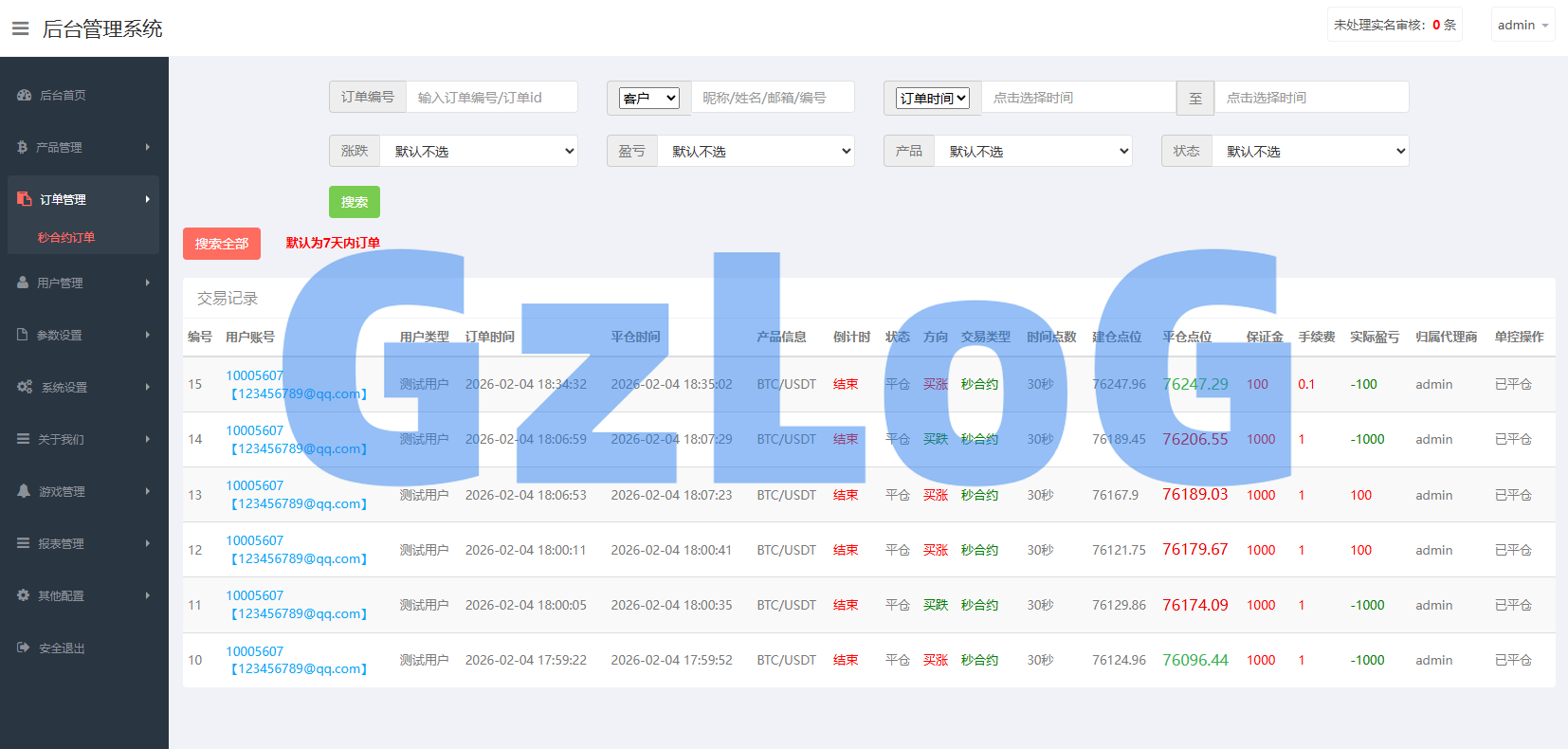Click the start time picker field
The image size is (1568, 749).
1078,98
